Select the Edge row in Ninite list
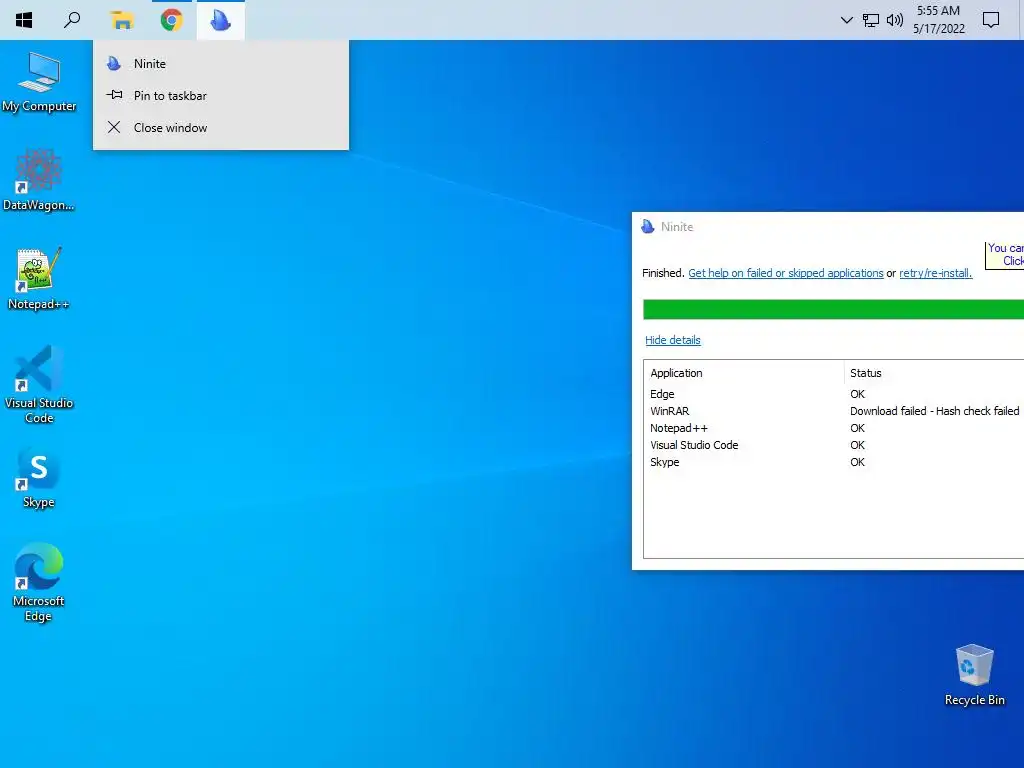This screenshot has width=1024, height=768. 833,394
